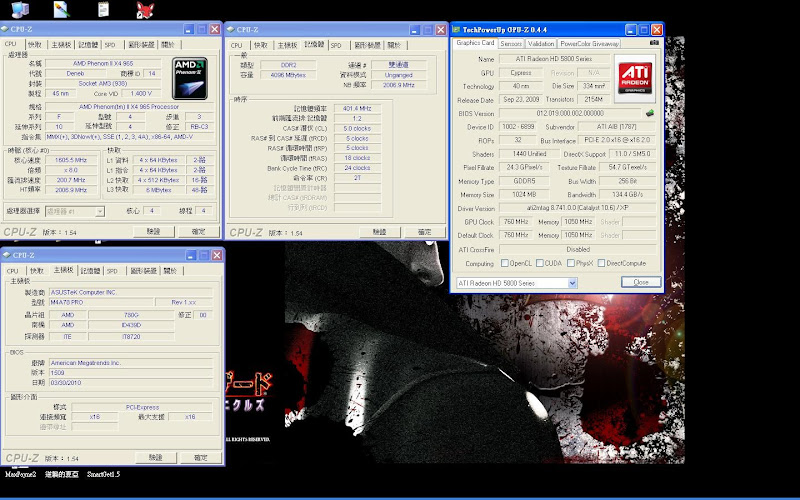Click the 1440 Unified shaders value
This screenshot has height=500, width=800.
(x=529, y=154)
